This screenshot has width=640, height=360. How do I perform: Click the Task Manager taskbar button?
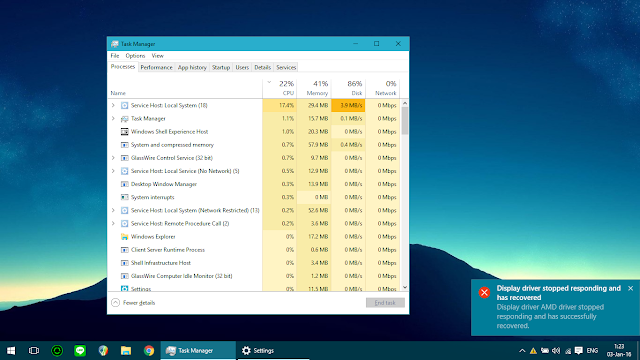point(198,351)
